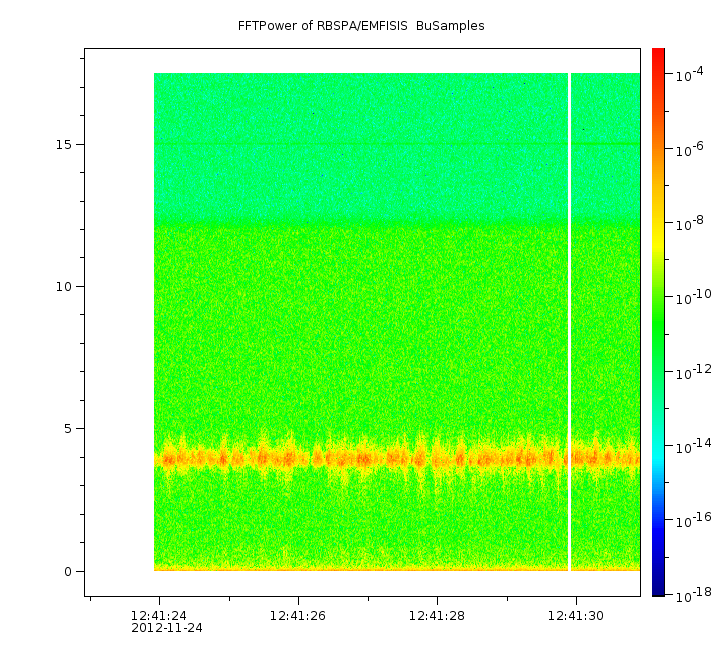
Task: Click the color bar label 10^-14
Action: [694, 446]
